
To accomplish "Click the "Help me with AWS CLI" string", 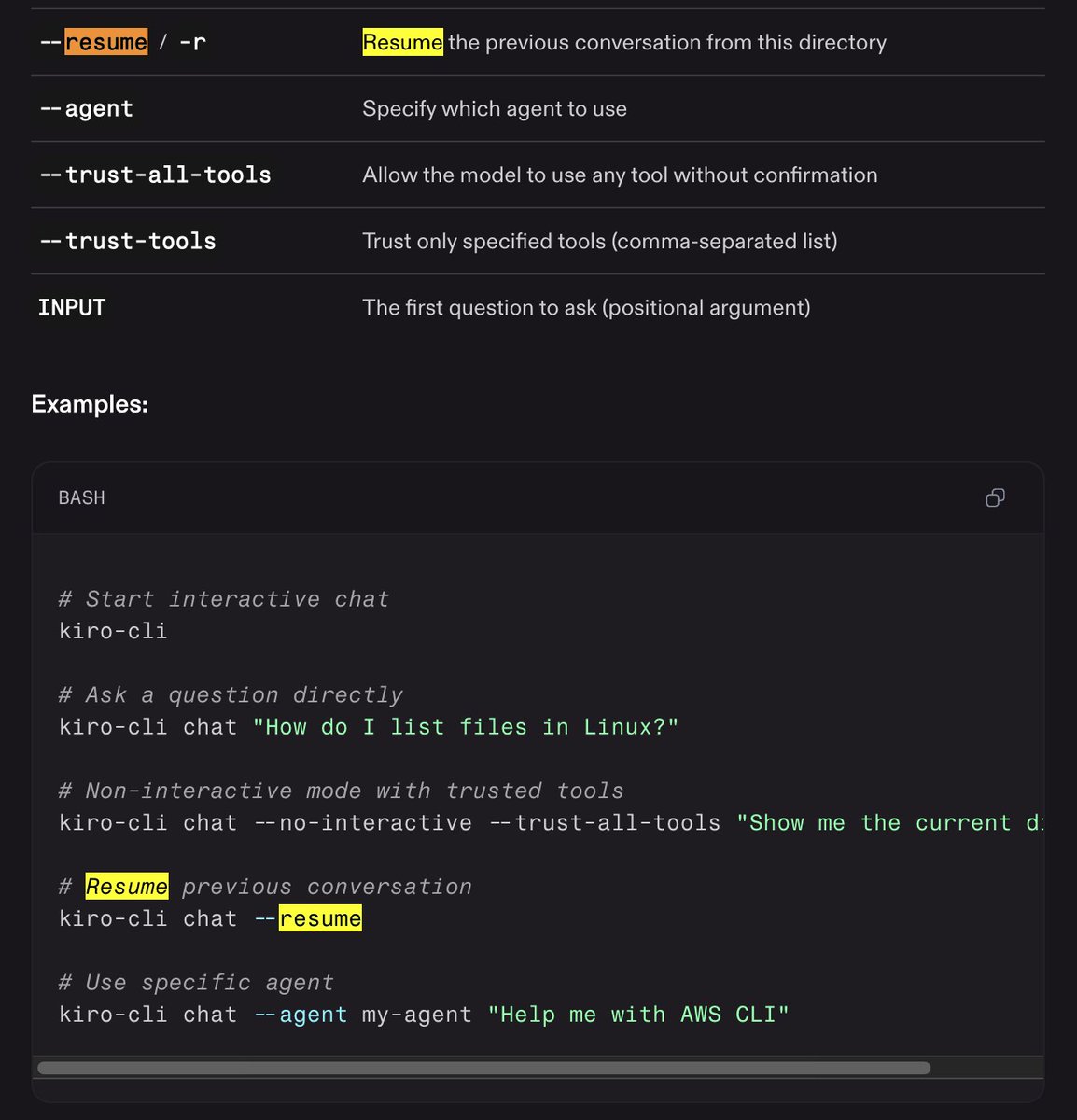I will 638,1015.
